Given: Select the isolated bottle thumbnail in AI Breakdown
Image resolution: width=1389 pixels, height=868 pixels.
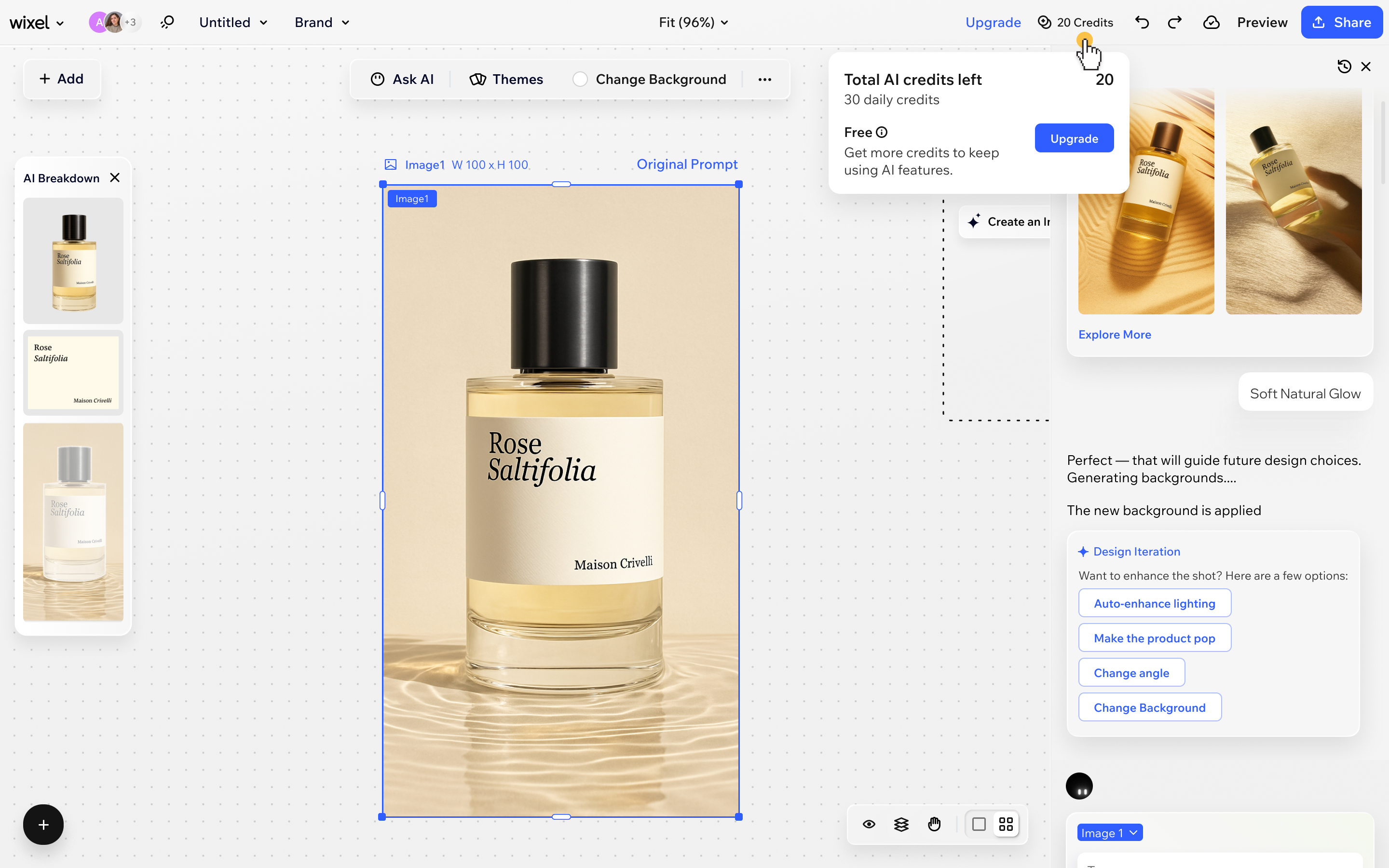Looking at the screenshot, I should 73,260.
